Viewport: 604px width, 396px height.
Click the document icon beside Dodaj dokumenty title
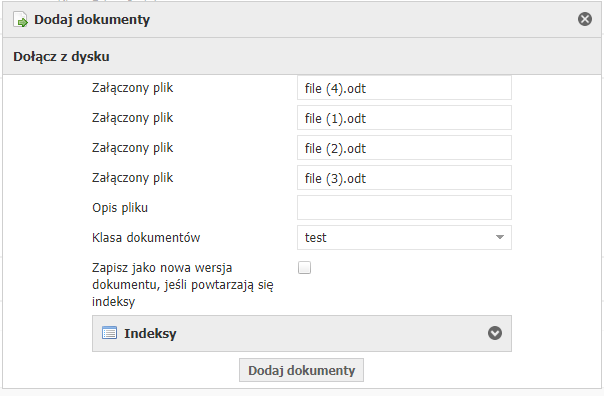20,19
